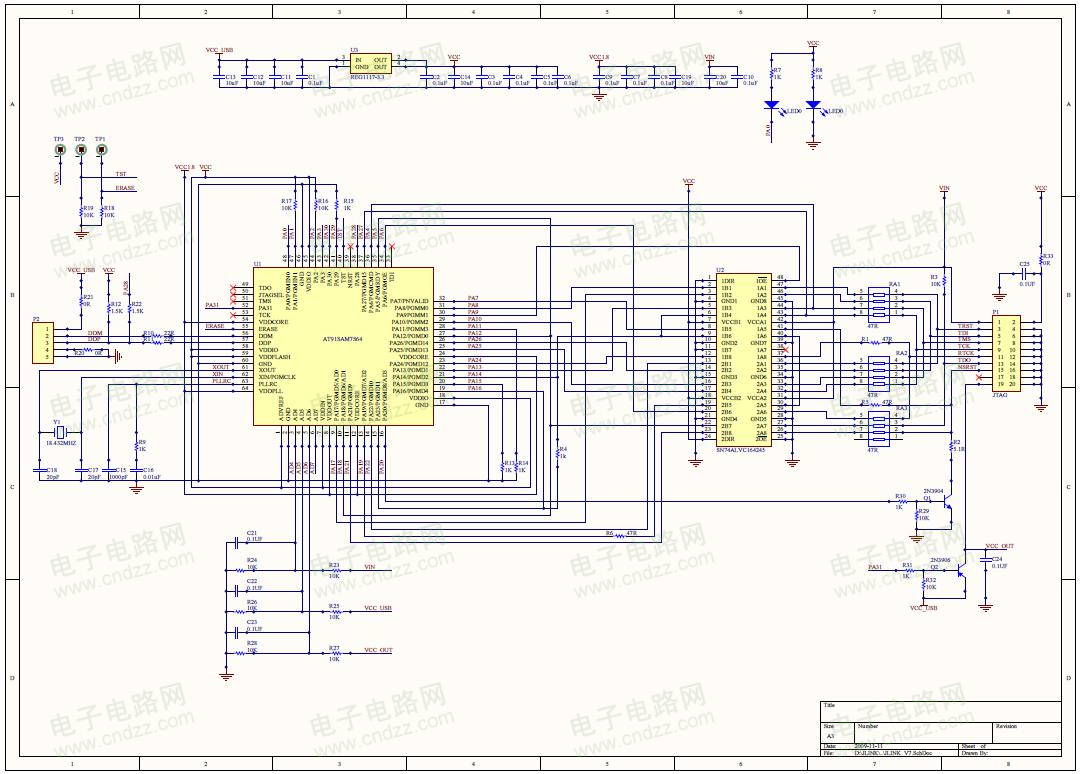
Task: Click the JLINK_V7.SchDoc file path text
Action: click(x=893, y=753)
